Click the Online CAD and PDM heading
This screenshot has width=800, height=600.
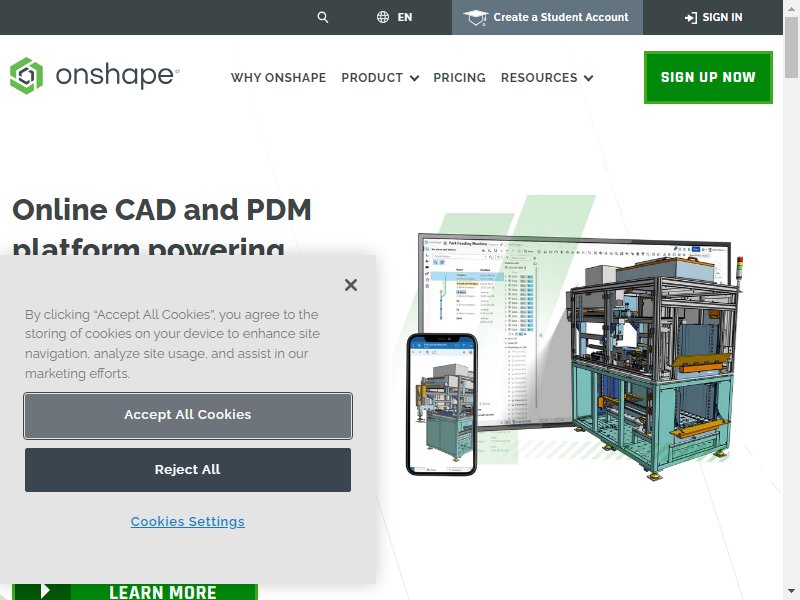click(162, 229)
